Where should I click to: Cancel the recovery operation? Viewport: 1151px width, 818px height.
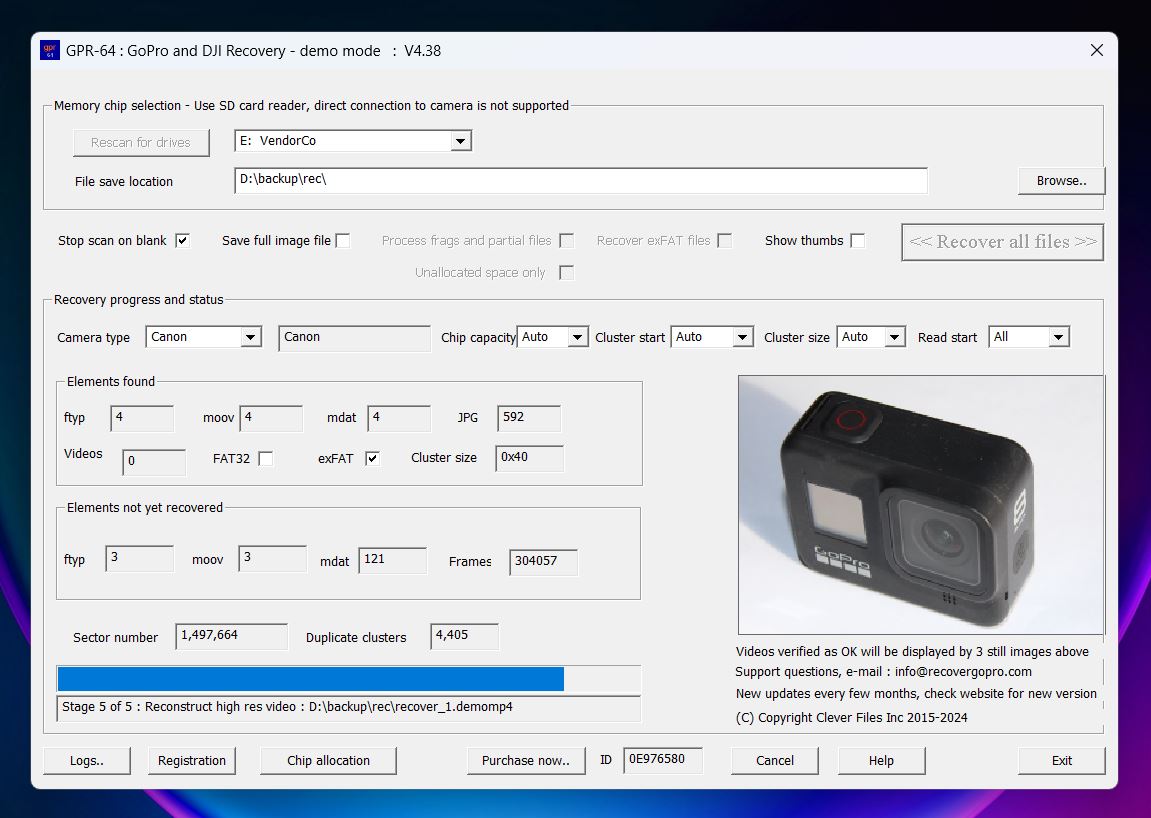(x=774, y=761)
